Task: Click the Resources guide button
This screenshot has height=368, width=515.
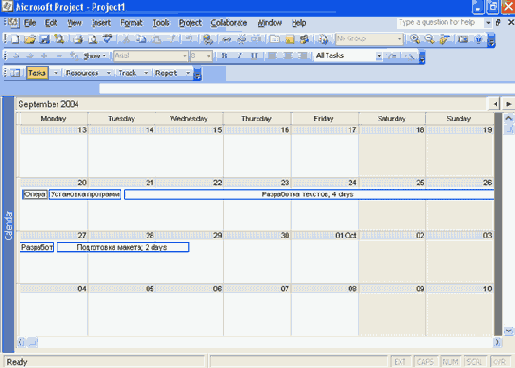Action: click(x=82, y=73)
